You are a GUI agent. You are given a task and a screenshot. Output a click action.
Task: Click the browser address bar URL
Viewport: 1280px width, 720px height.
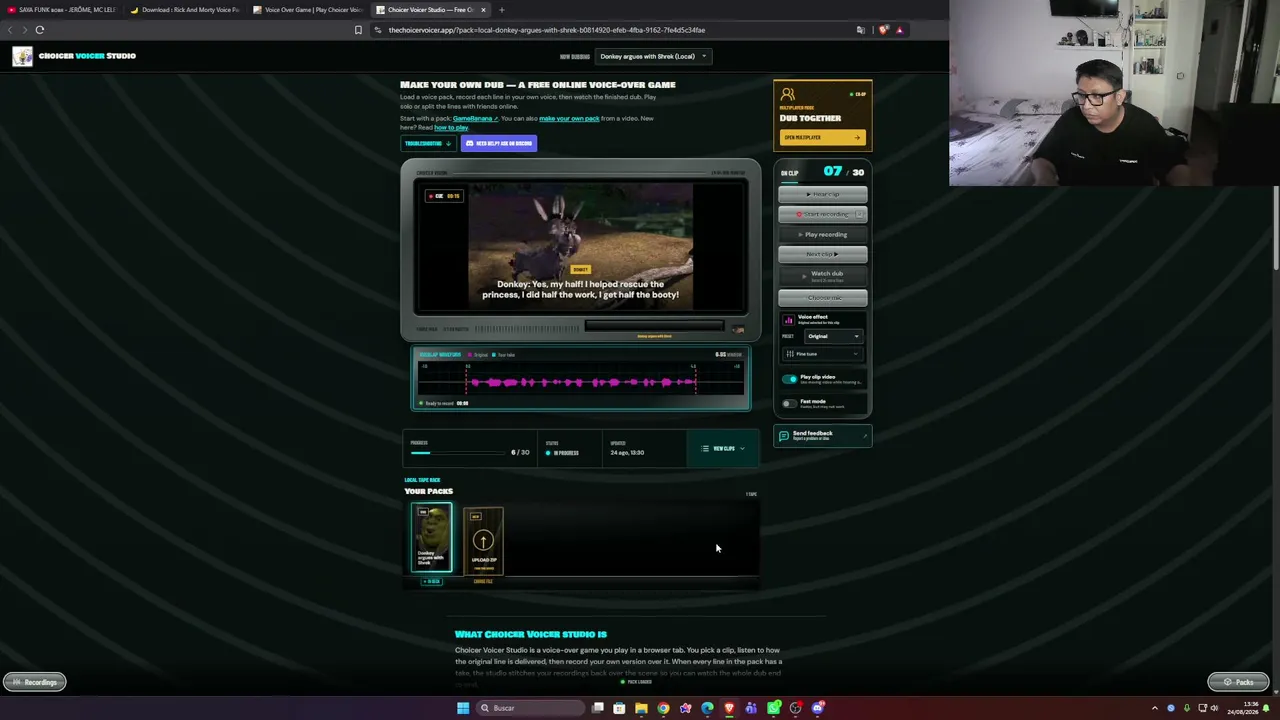[546, 30]
